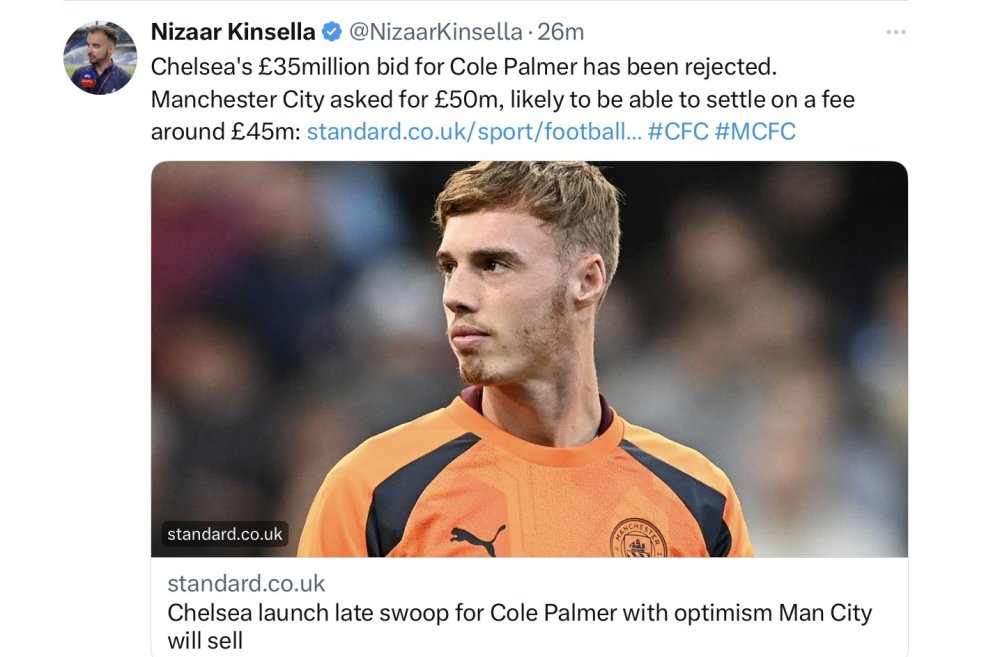Open the tweet via the 26m timestamp
Image resolution: width=1000 pixels, height=657 pixels.
tap(561, 32)
